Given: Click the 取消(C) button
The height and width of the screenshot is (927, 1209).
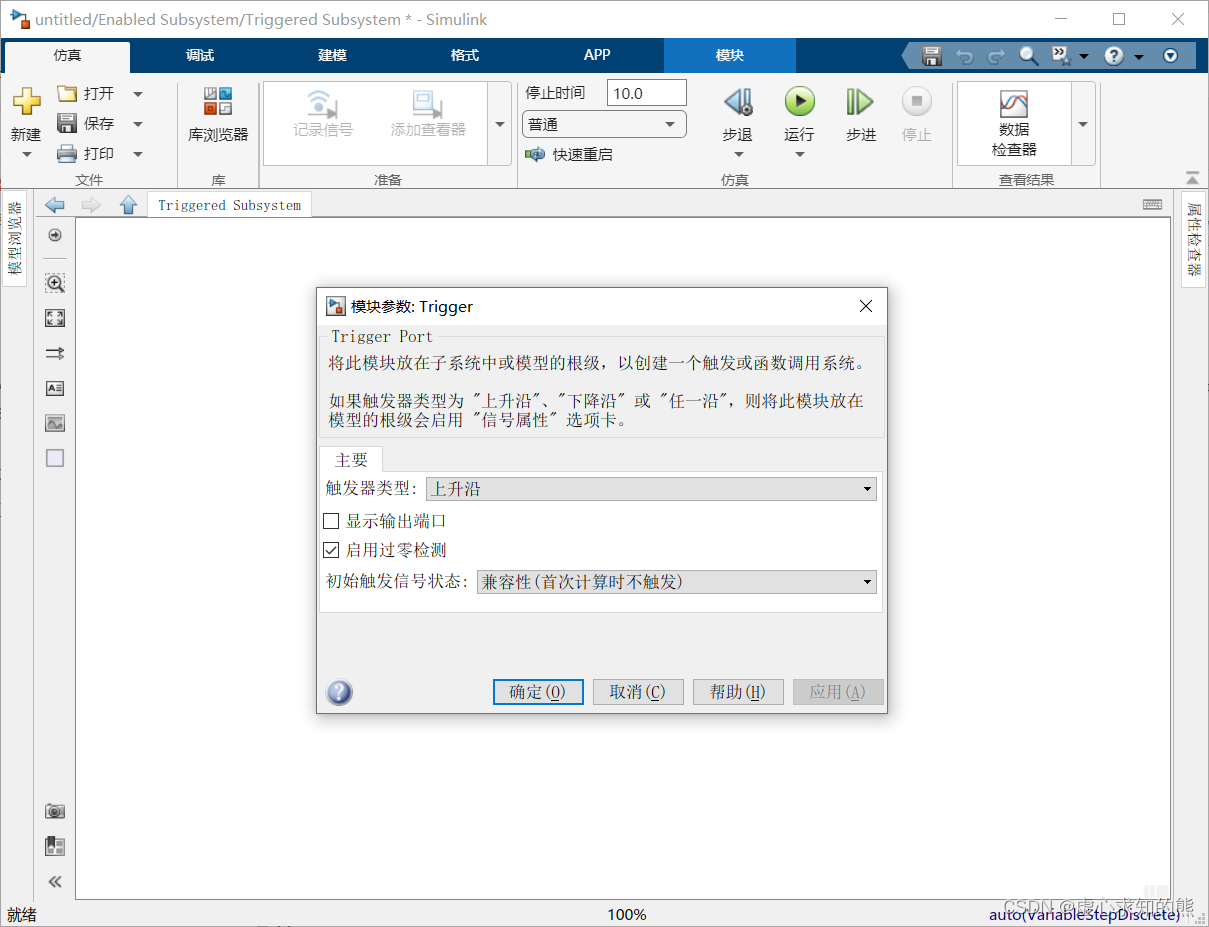Looking at the screenshot, I should click(638, 692).
